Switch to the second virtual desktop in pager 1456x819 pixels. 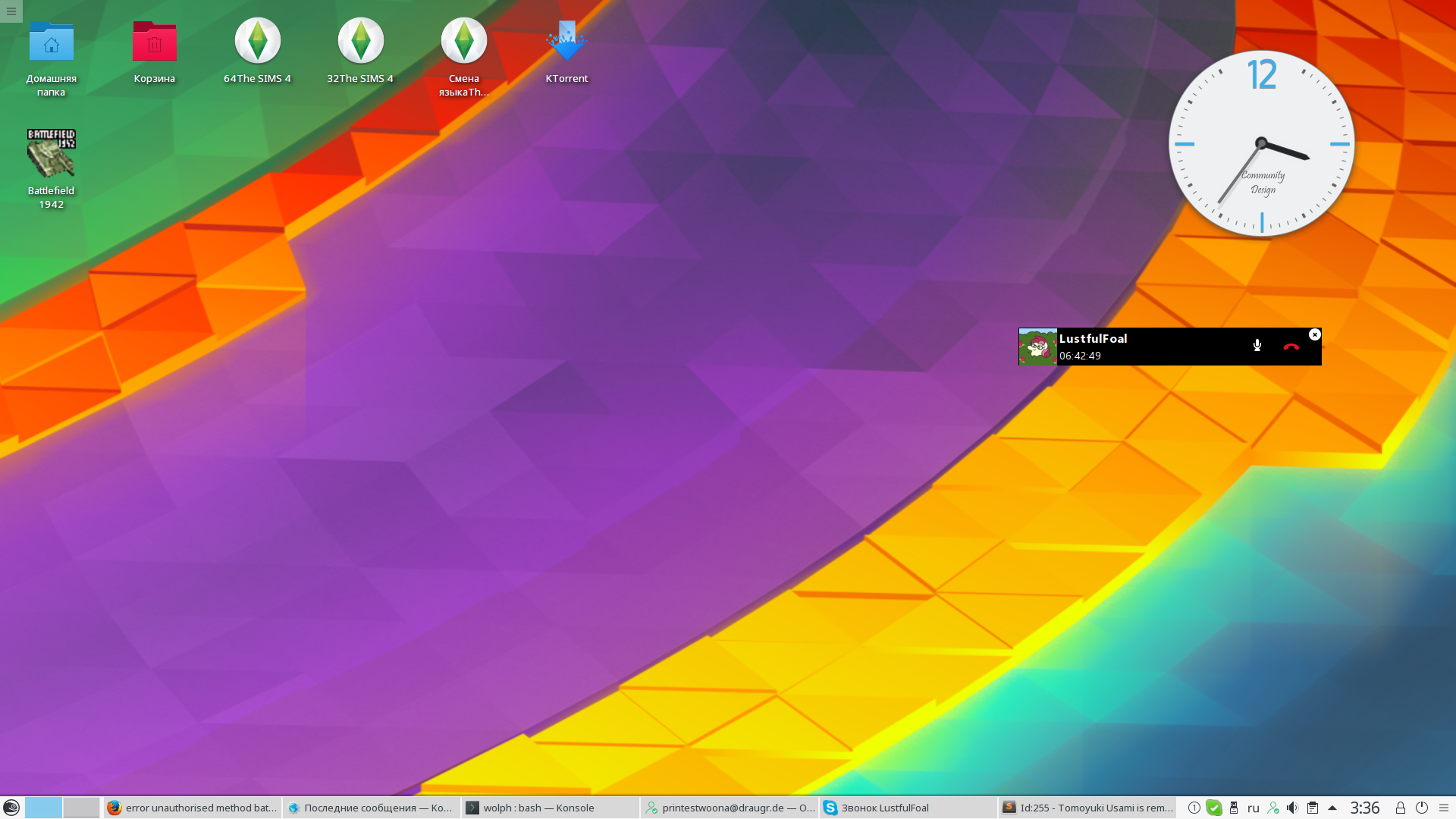tap(81, 808)
